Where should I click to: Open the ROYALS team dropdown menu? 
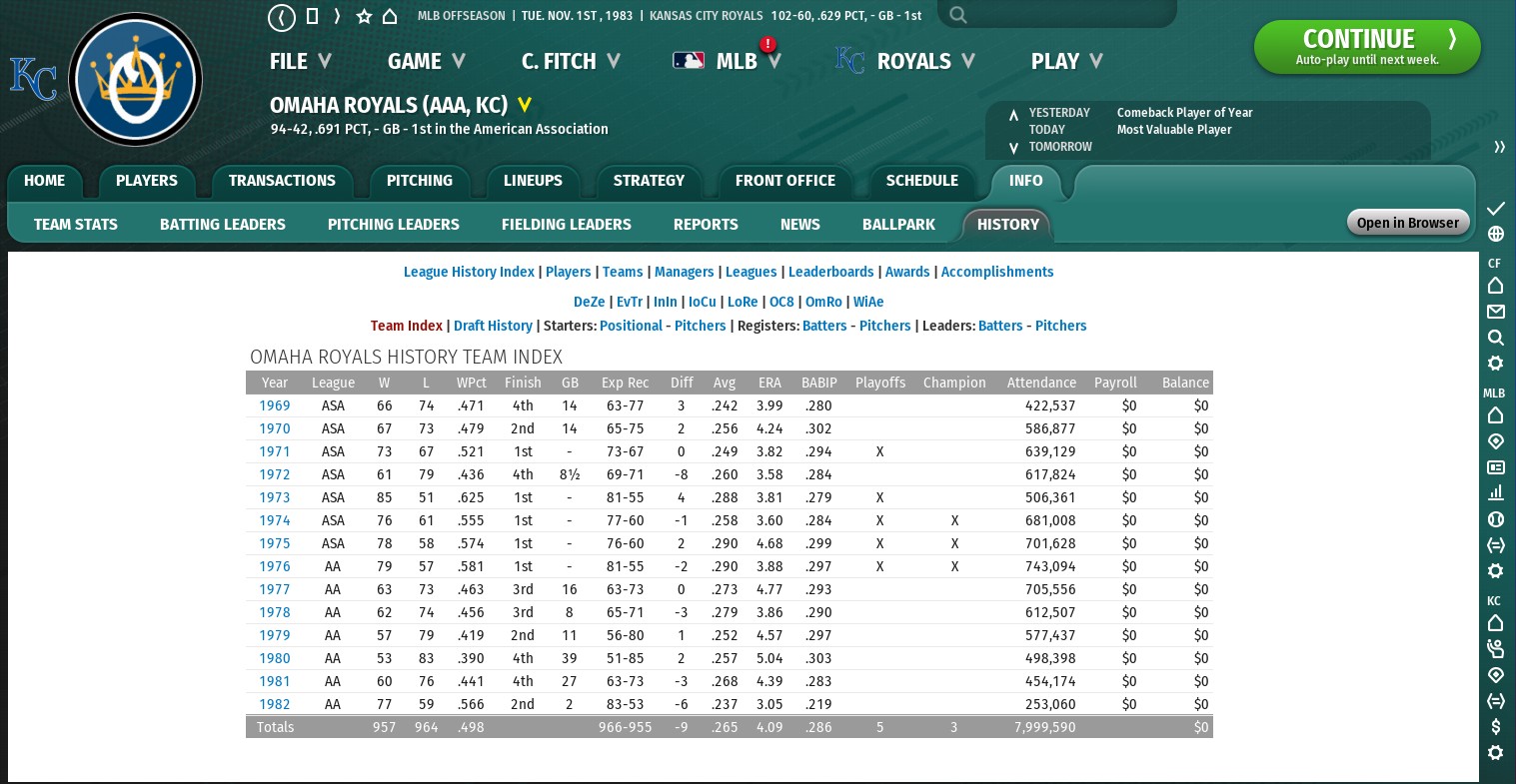[905, 61]
